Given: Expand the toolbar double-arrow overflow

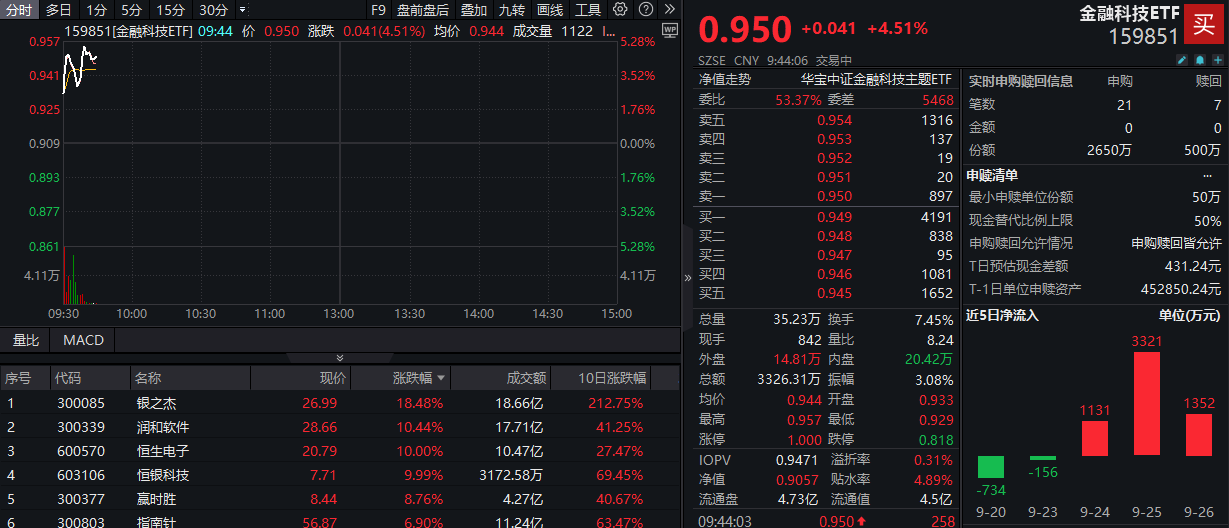Looking at the screenshot, I should tap(670, 10).
